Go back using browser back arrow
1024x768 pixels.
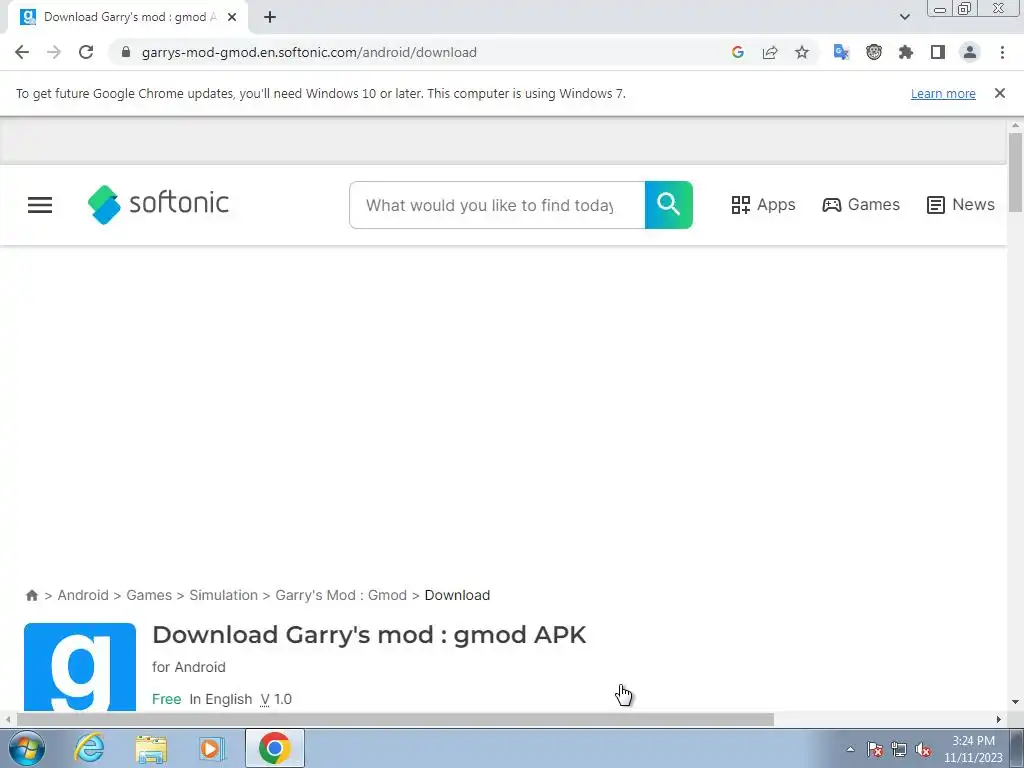pos(22,52)
